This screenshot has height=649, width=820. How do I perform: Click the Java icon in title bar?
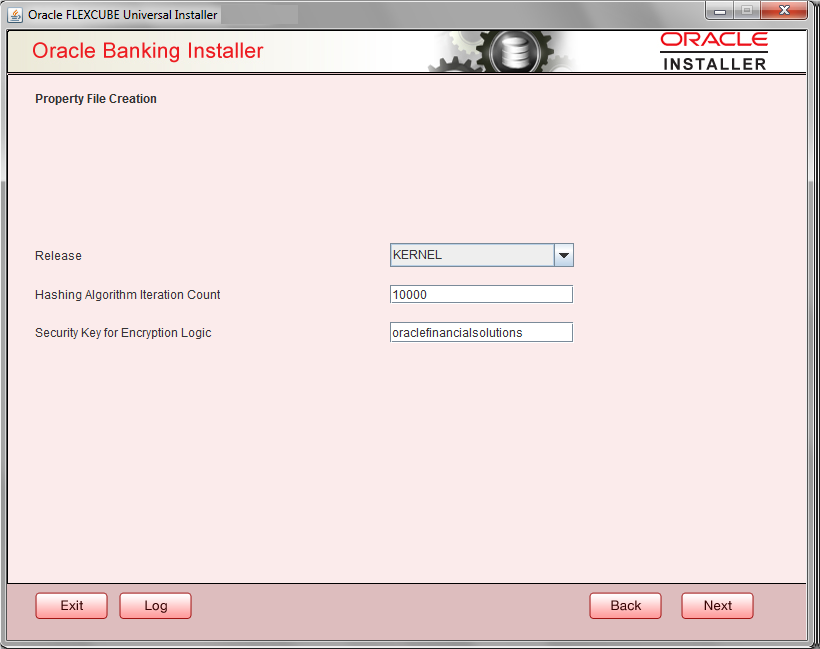[15, 15]
